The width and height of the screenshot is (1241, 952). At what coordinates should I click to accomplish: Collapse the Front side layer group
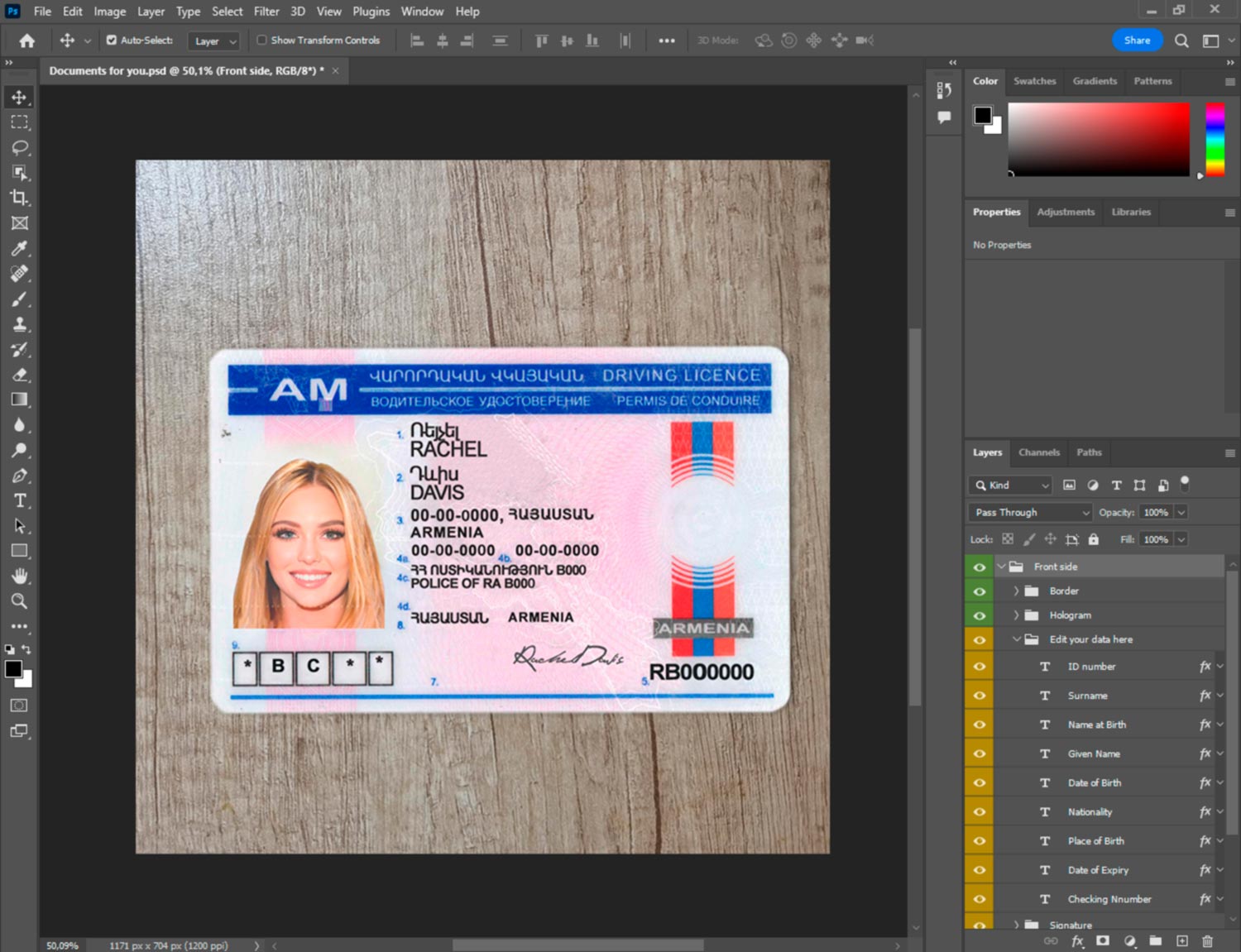pyautogui.click(x=1002, y=567)
